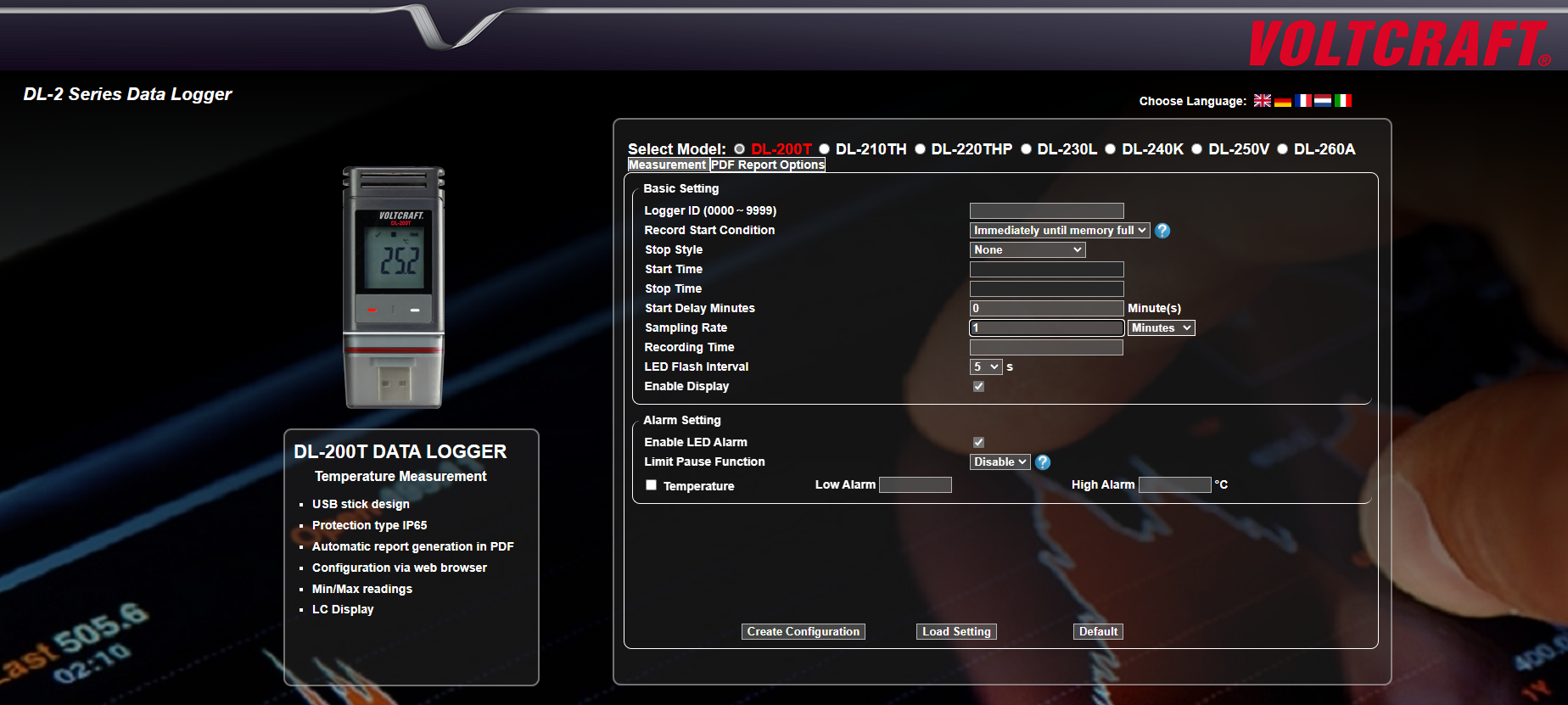This screenshot has width=1568, height=705.
Task: Click Create Configuration button
Action: (x=804, y=631)
